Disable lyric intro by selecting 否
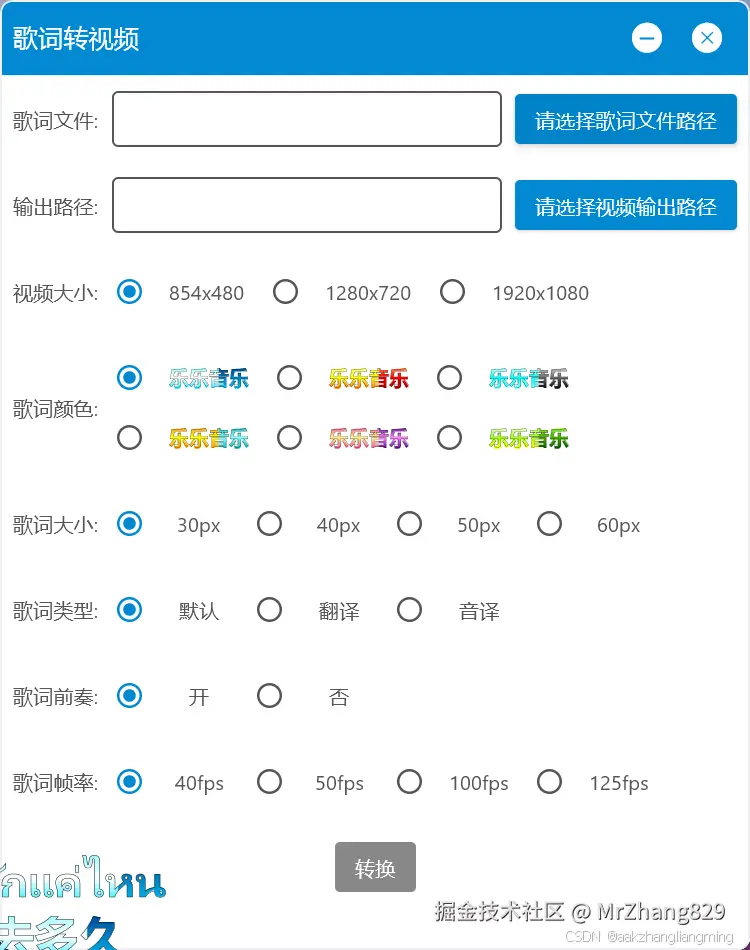Viewport: 750px width, 950px height. (x=269, y=696)
